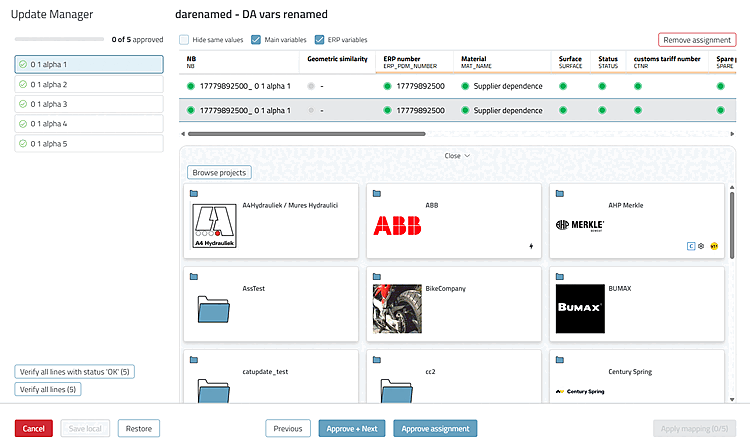750x443 pixels.
Task: Click the Remove assignment button
Action: pos(697,40)
